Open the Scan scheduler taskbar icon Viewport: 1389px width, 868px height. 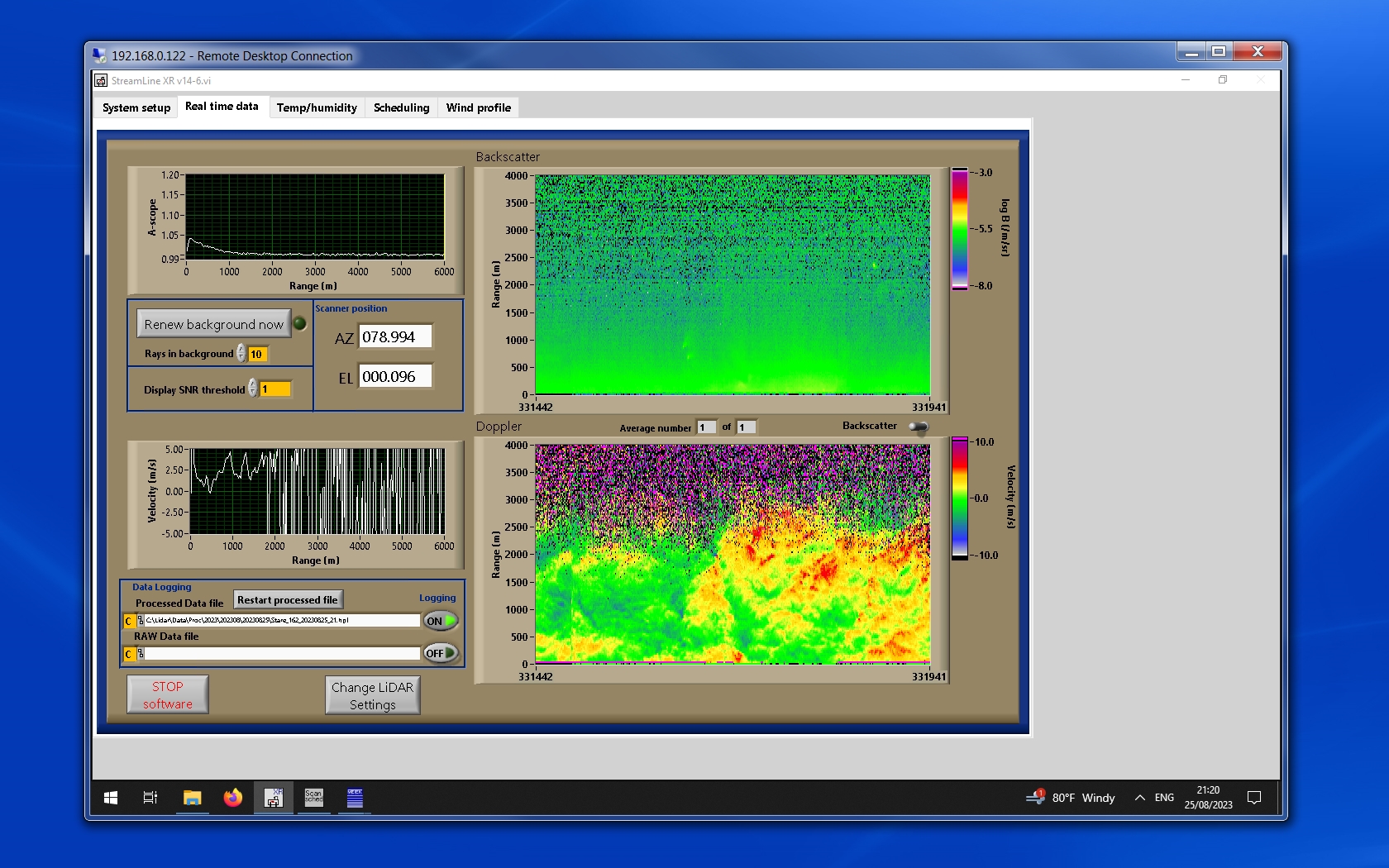click(x=314, y=798)
